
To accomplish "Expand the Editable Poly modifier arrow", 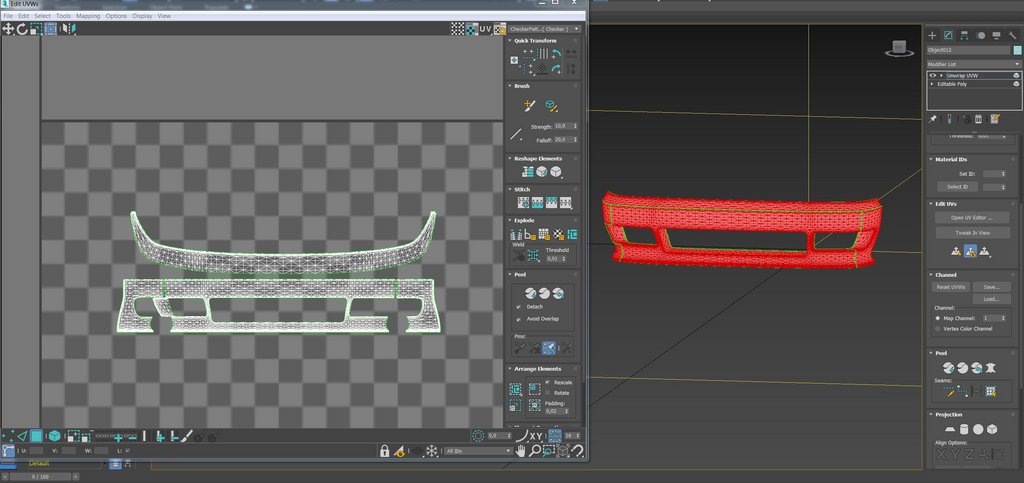I will coord(932,84).
